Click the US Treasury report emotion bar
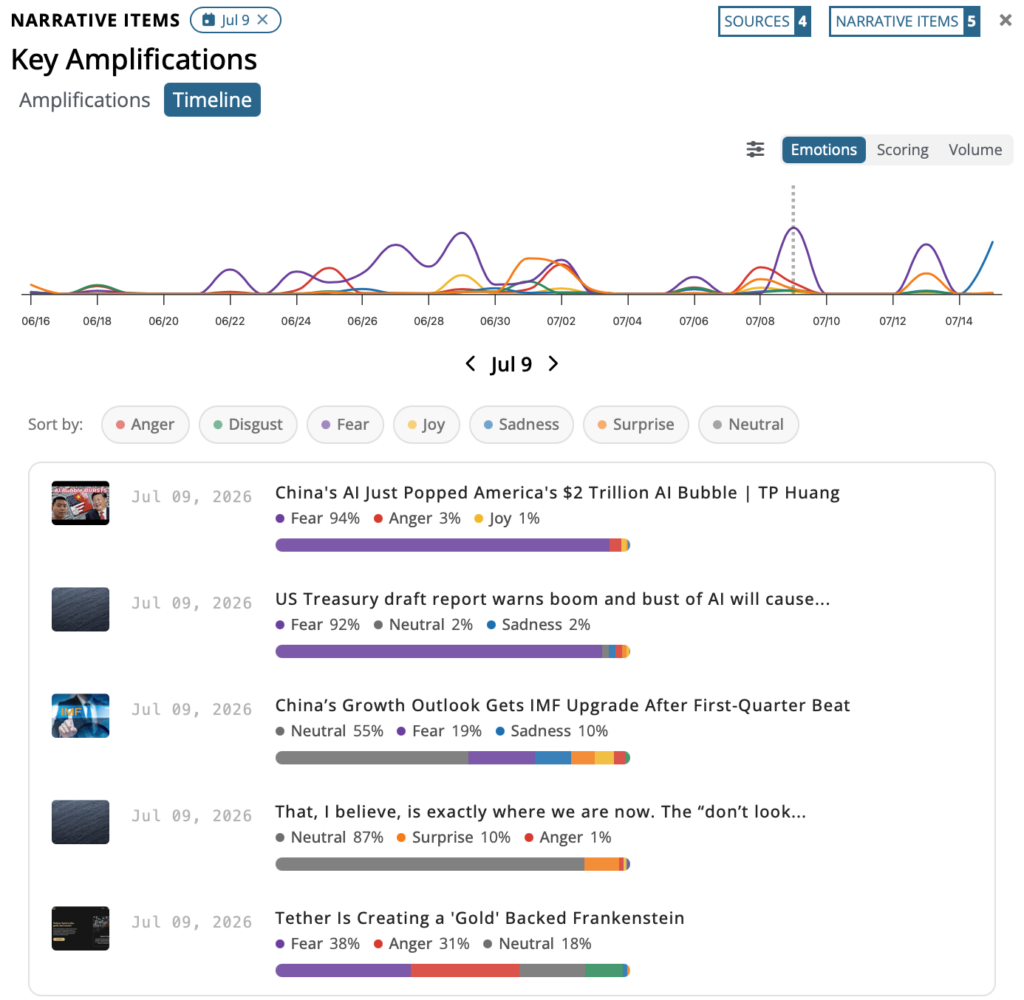1024x1000 pixels. pos(453,651)
